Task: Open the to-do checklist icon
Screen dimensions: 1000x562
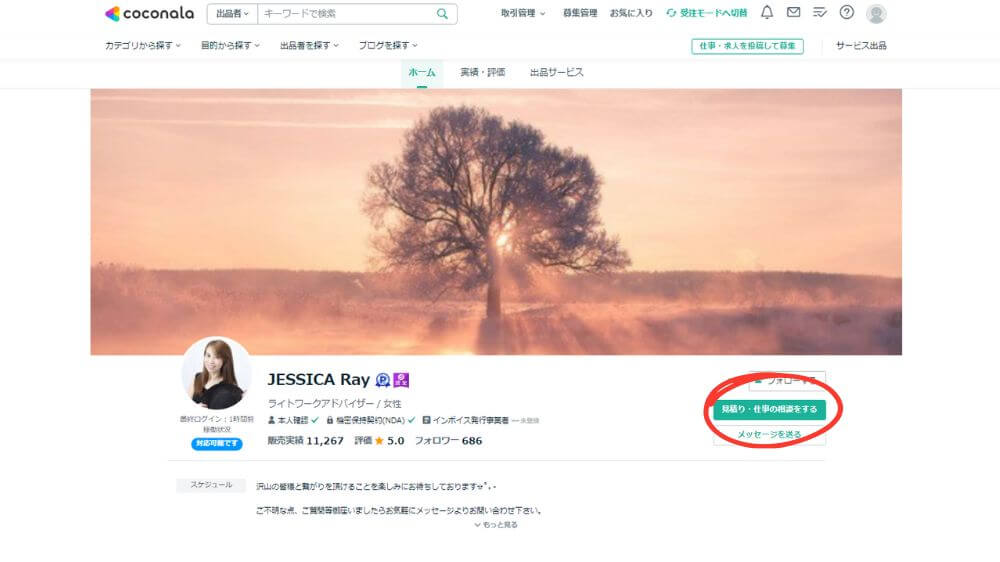Action: point(820,13)
